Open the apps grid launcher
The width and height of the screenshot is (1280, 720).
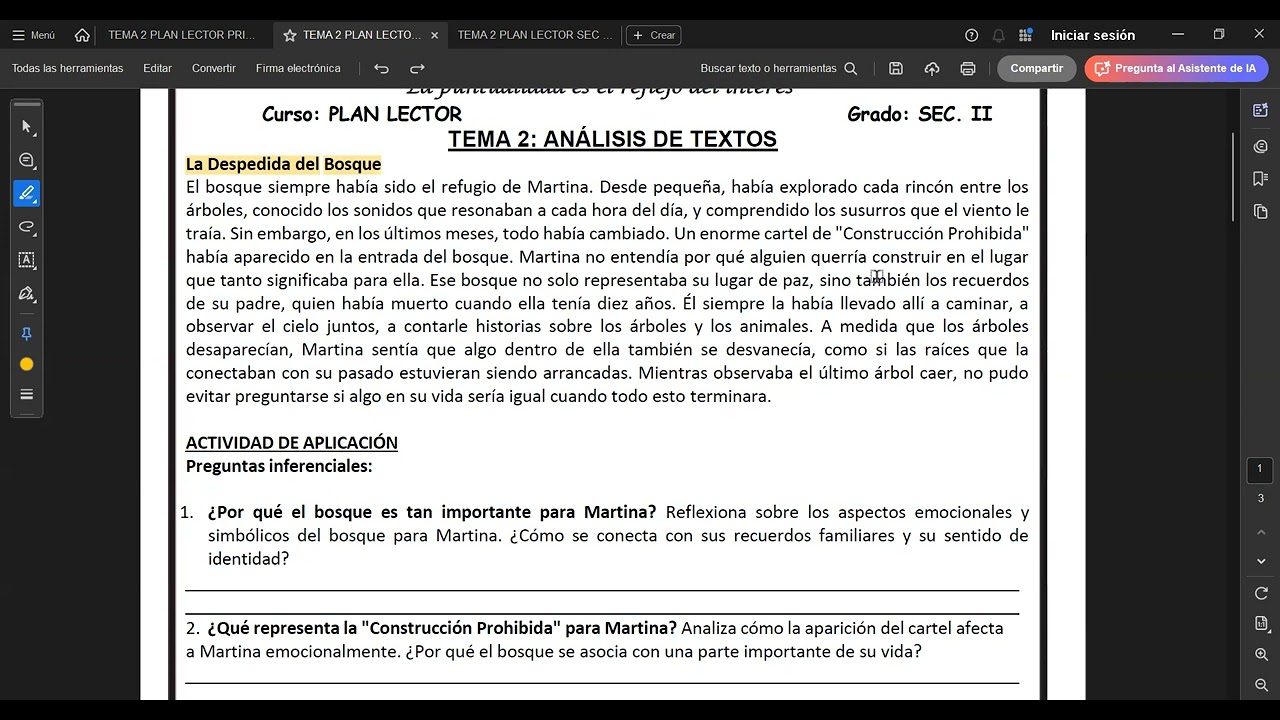tap(1025, 35)
